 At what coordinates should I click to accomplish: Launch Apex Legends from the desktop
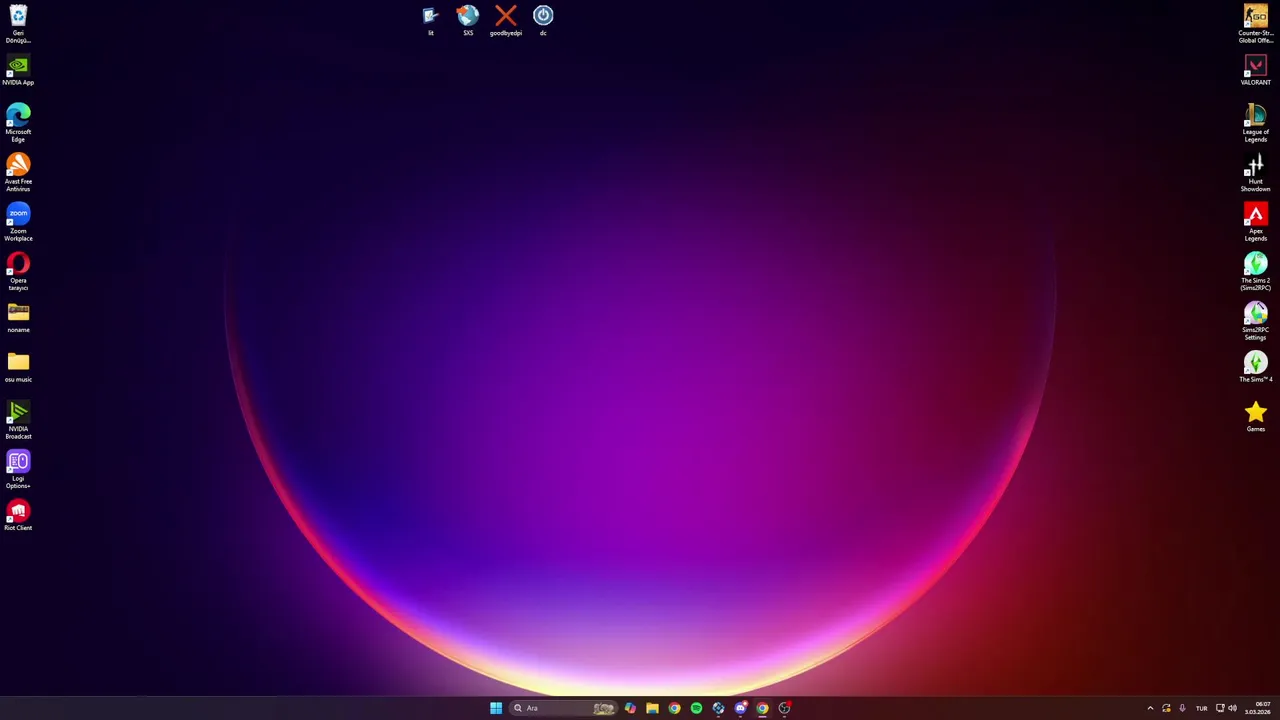pos(1256,222)
